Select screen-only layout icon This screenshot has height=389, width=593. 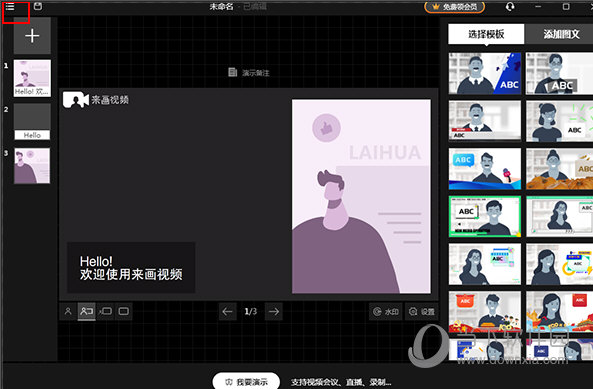(124, 311)
